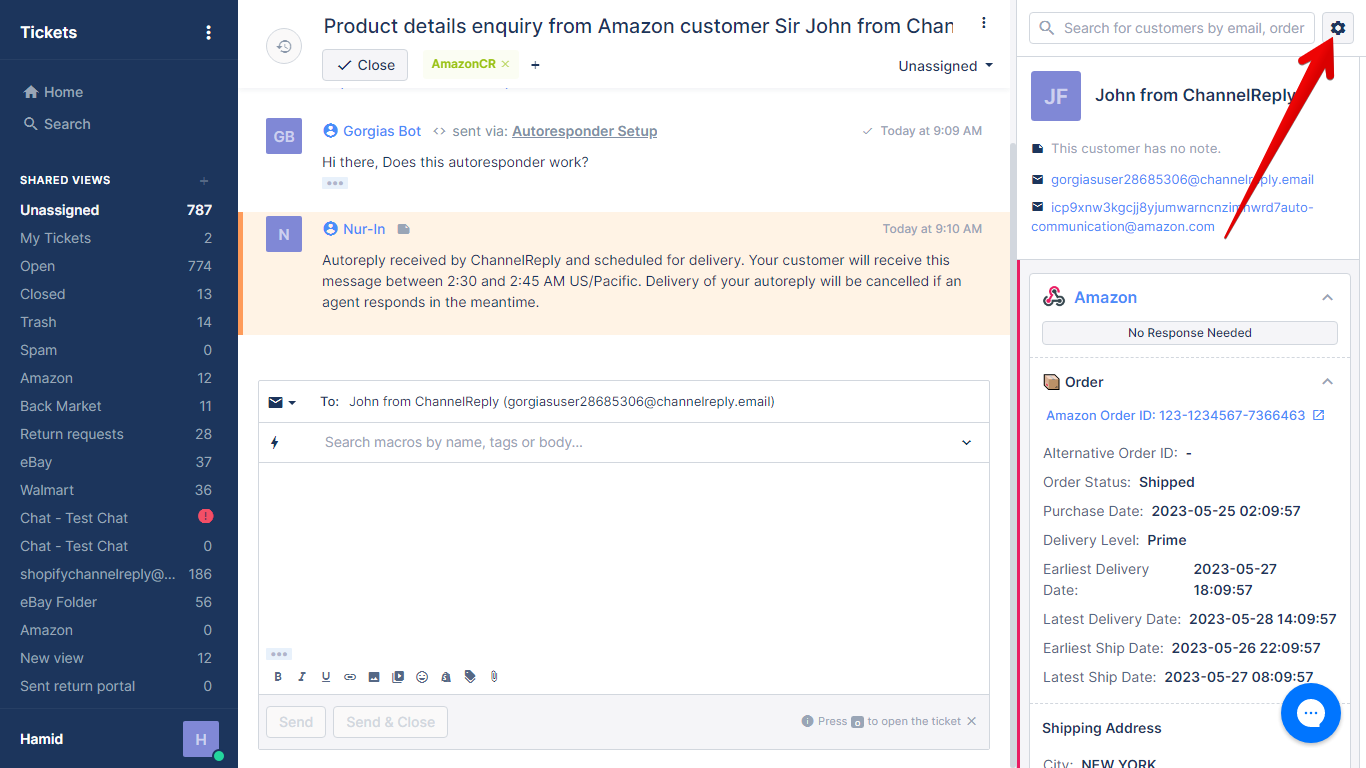Open the email channel selector dropdown

coord(282,402)
